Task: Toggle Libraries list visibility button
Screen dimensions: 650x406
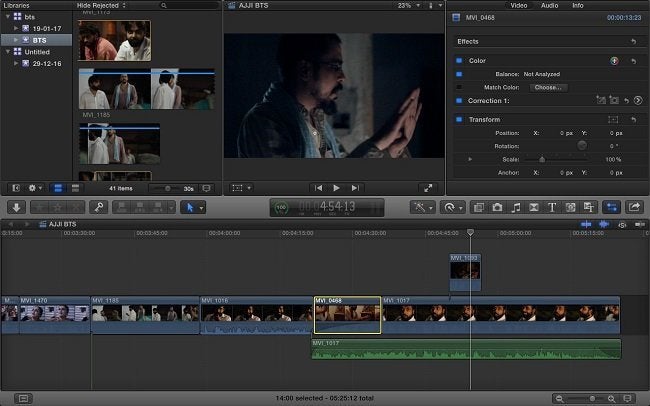Action: (x=16, y=188)
